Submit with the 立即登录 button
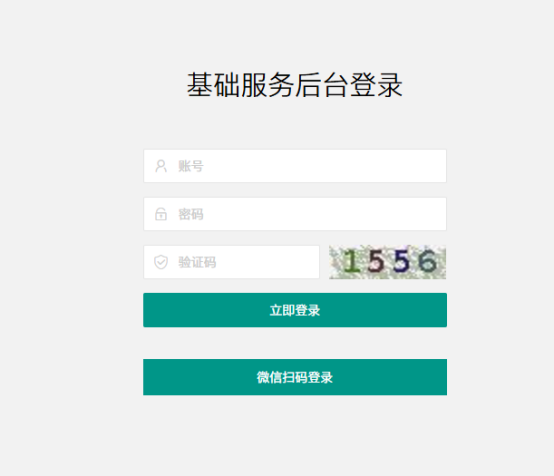Viewport: 554px width, 476px height. [295, 310]
